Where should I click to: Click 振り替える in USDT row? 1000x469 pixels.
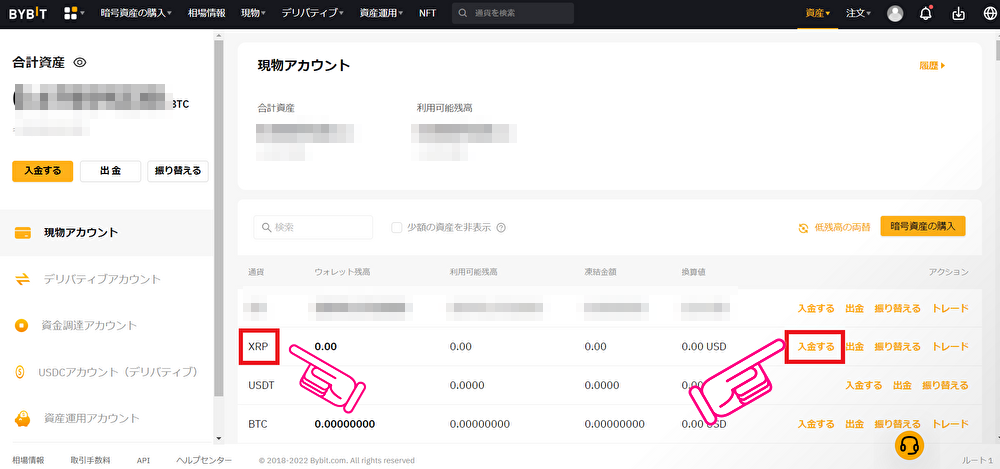coord(945,385)
